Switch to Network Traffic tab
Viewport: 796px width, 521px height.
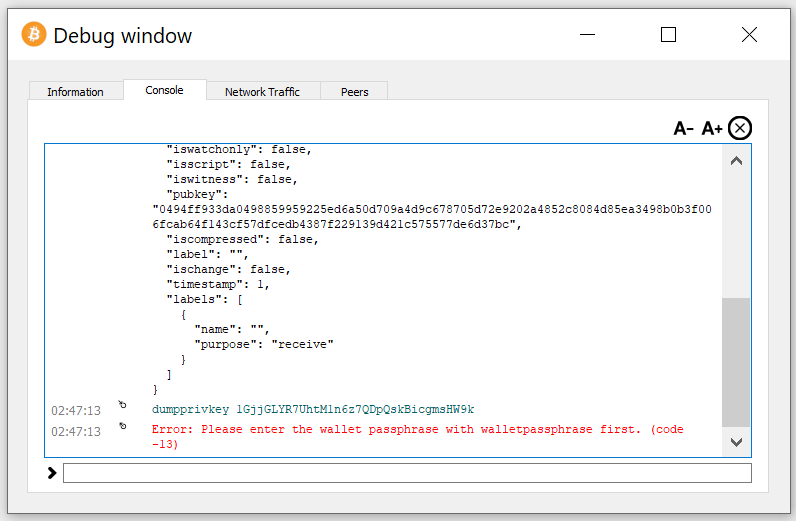pos(262,91)
